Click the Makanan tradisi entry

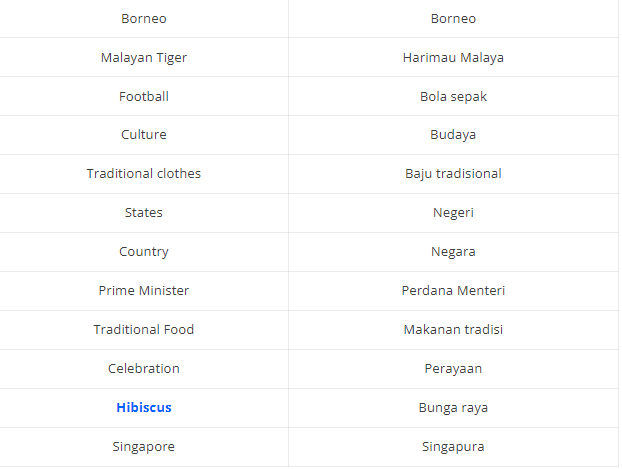(x=453, y=329)
